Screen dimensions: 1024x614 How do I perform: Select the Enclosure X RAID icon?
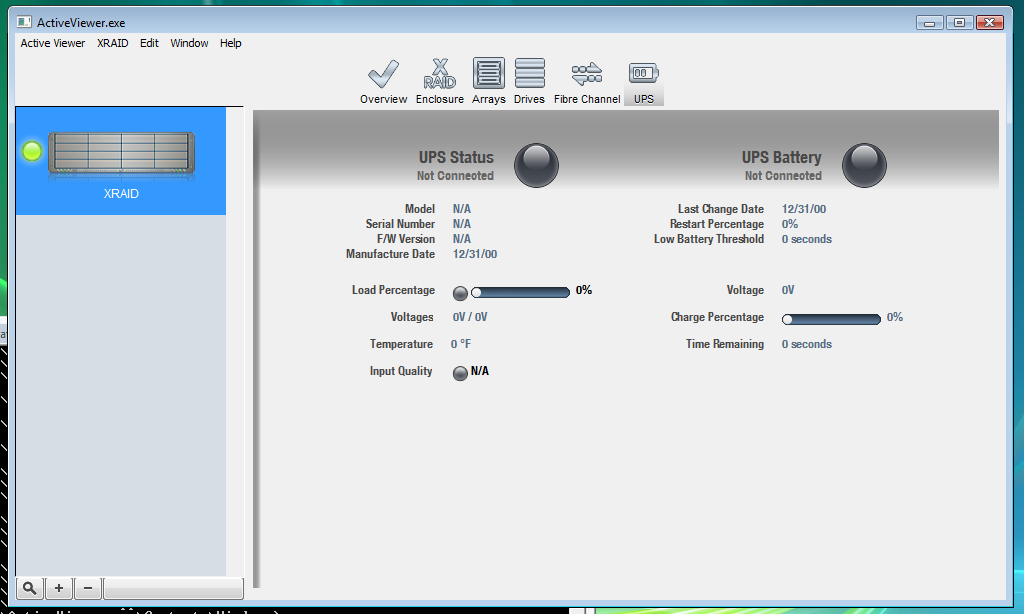coord(439,75)
